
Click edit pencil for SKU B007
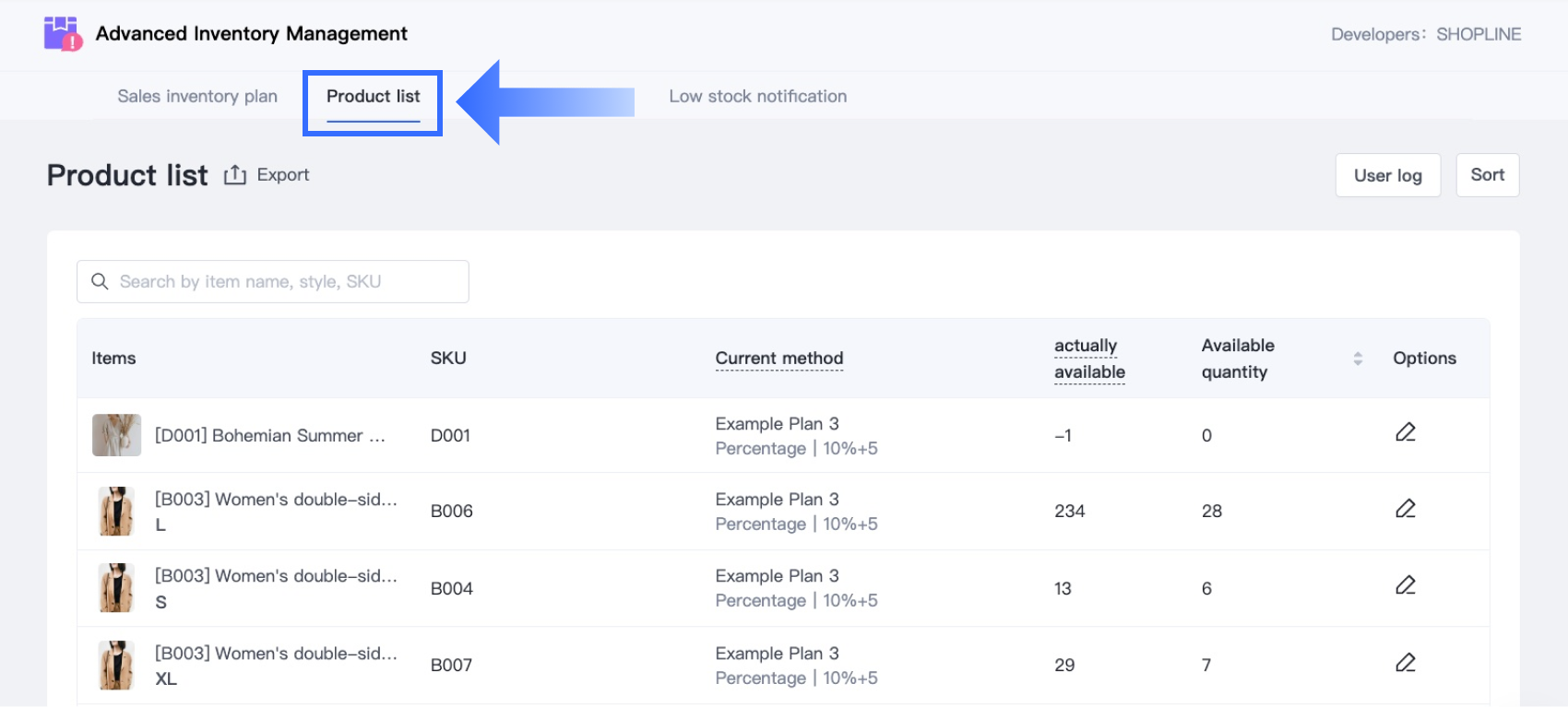(x=1405, y=663)
